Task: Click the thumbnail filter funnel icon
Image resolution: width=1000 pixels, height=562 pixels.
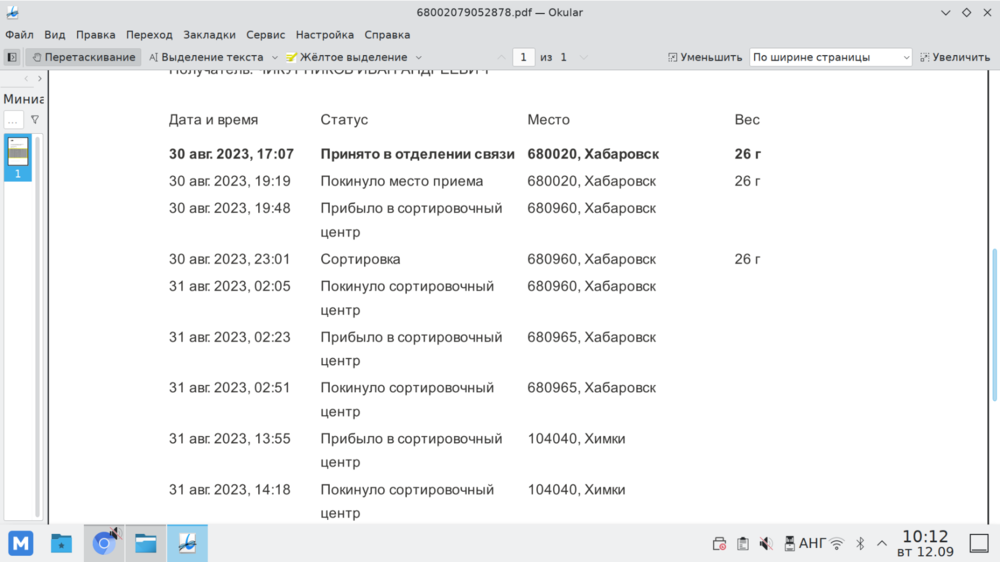Action: pyautogui.click(x=35, y=120)
